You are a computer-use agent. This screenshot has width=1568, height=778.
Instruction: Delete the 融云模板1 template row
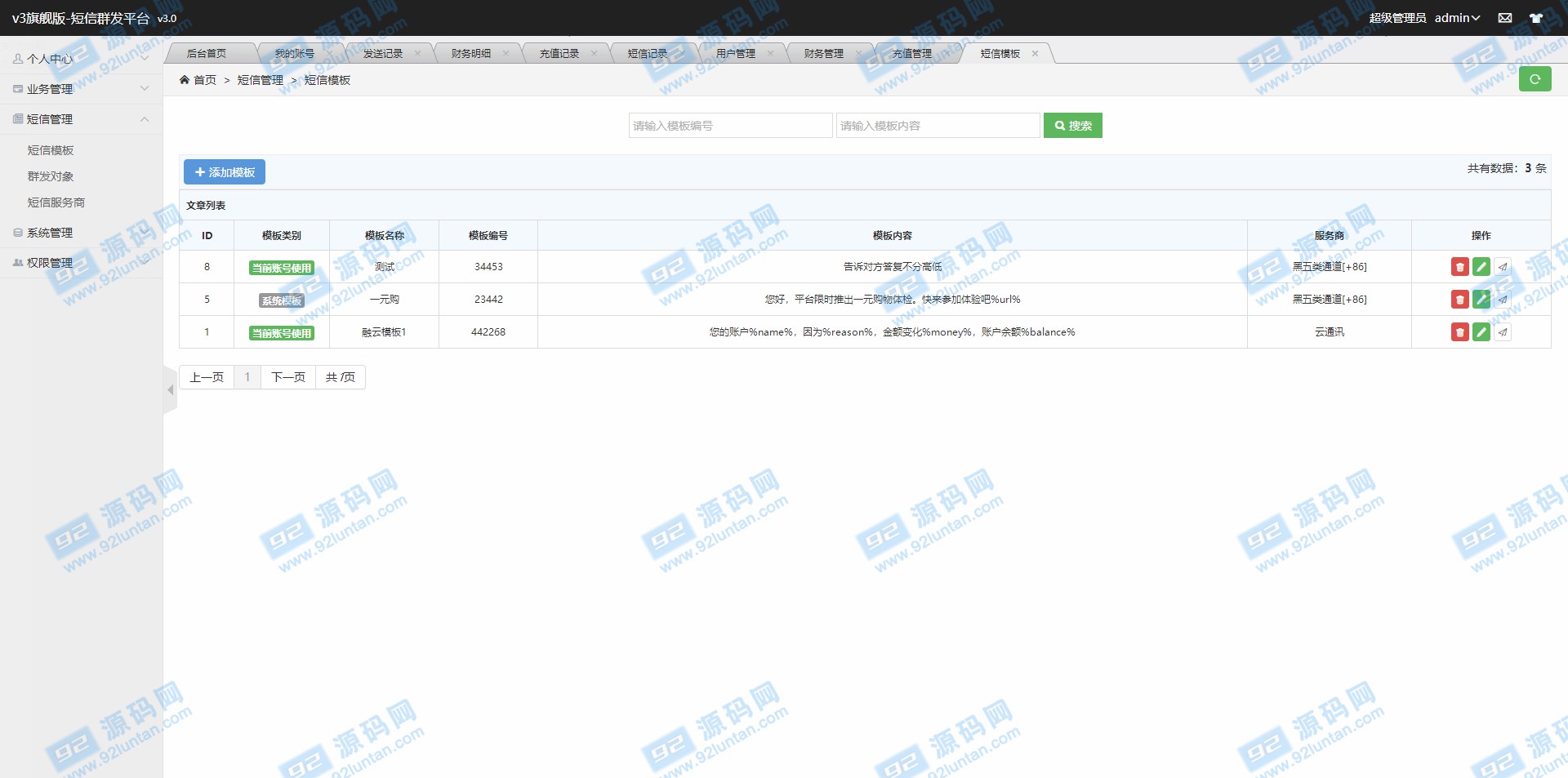tap(1459, 332)
